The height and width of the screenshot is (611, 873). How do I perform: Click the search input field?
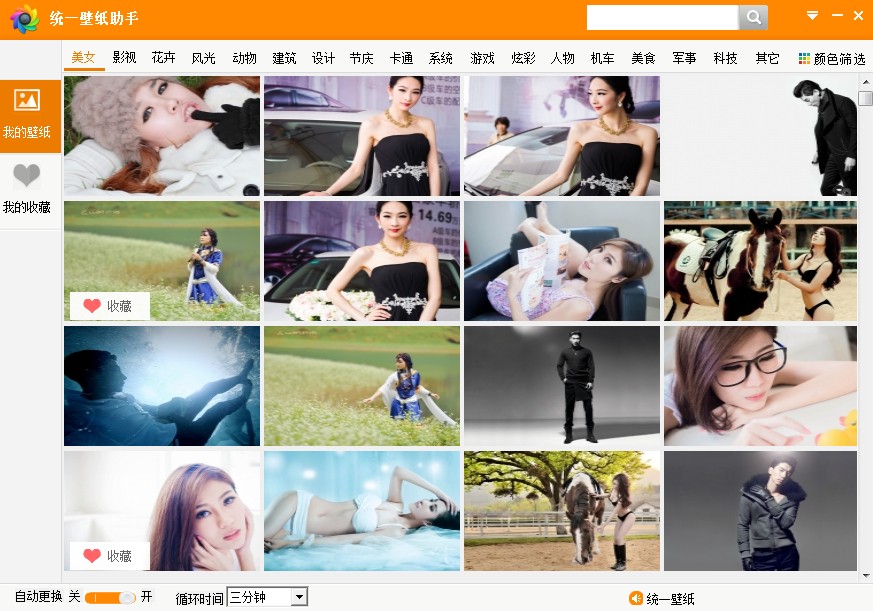coord(663,18)
